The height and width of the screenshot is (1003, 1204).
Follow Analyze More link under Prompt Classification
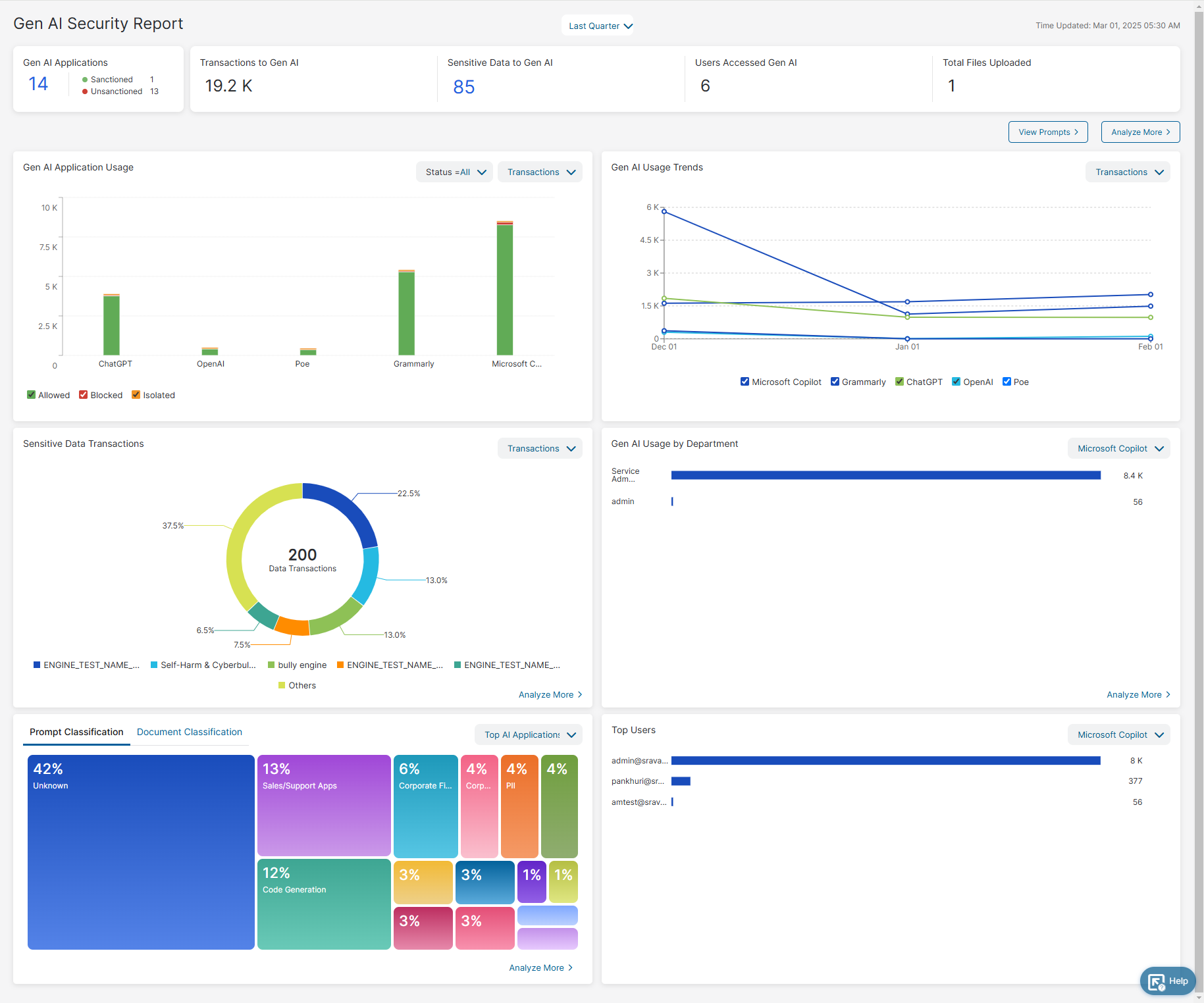coord(541,967)
